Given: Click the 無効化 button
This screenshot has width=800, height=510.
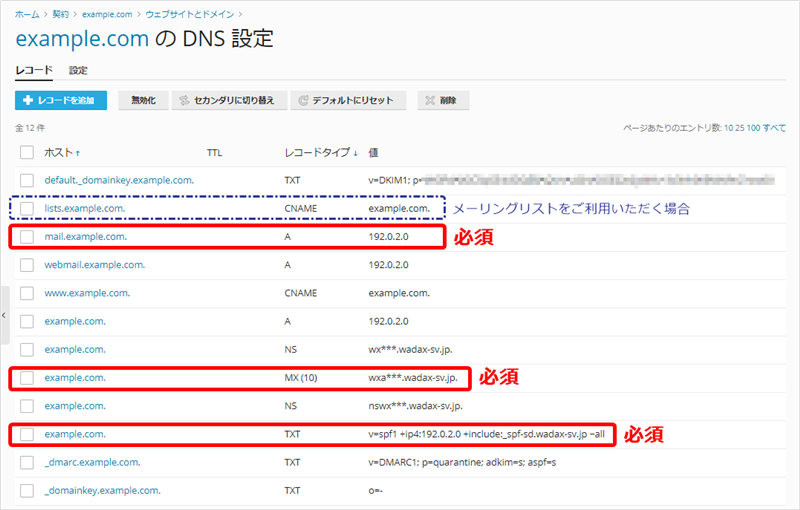Looking at the screenshot, I should (143, 100).
